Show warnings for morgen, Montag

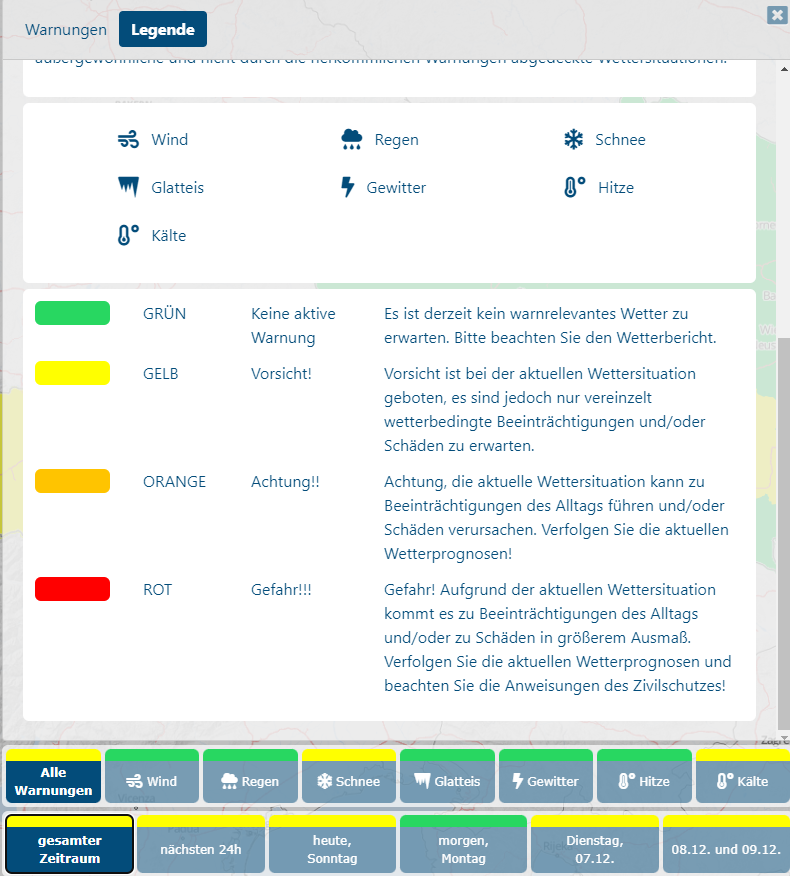(x=464, y=844)
